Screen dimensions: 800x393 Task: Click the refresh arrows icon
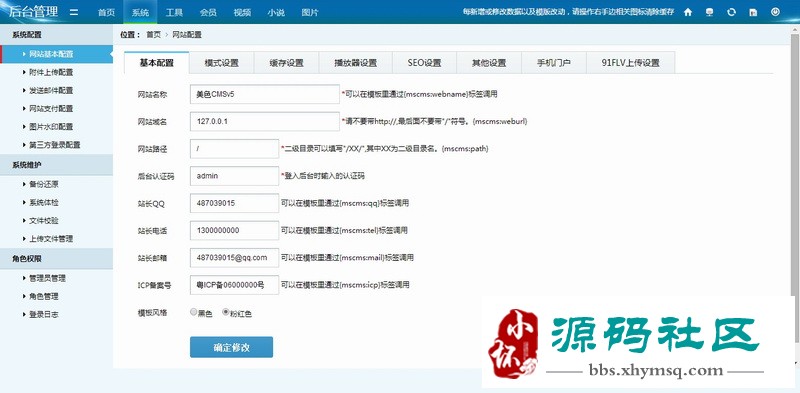(x=731, y=12)
